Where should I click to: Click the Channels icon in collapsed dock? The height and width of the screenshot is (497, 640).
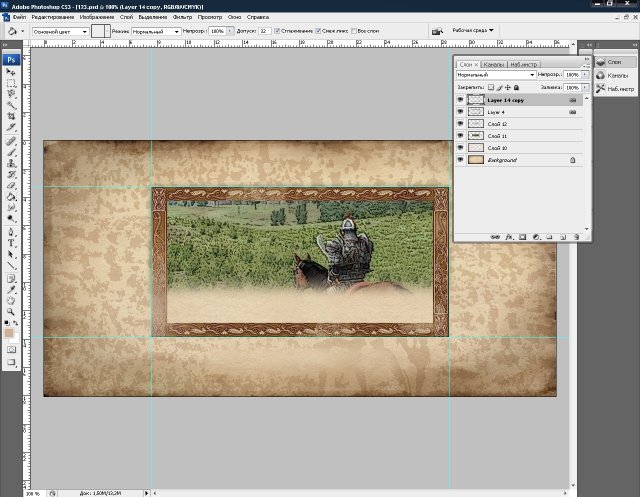613,75
